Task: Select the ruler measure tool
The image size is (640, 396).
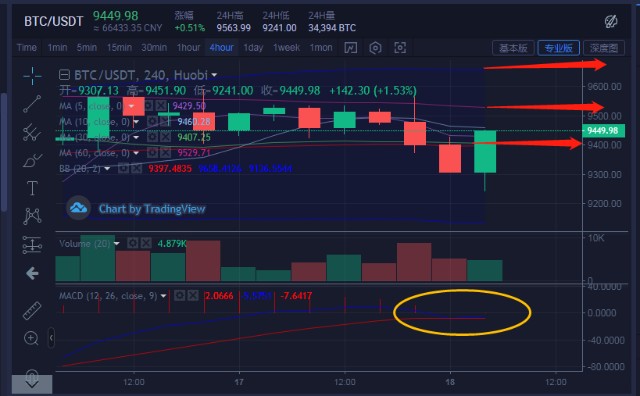Action: (x=32, y=311)
